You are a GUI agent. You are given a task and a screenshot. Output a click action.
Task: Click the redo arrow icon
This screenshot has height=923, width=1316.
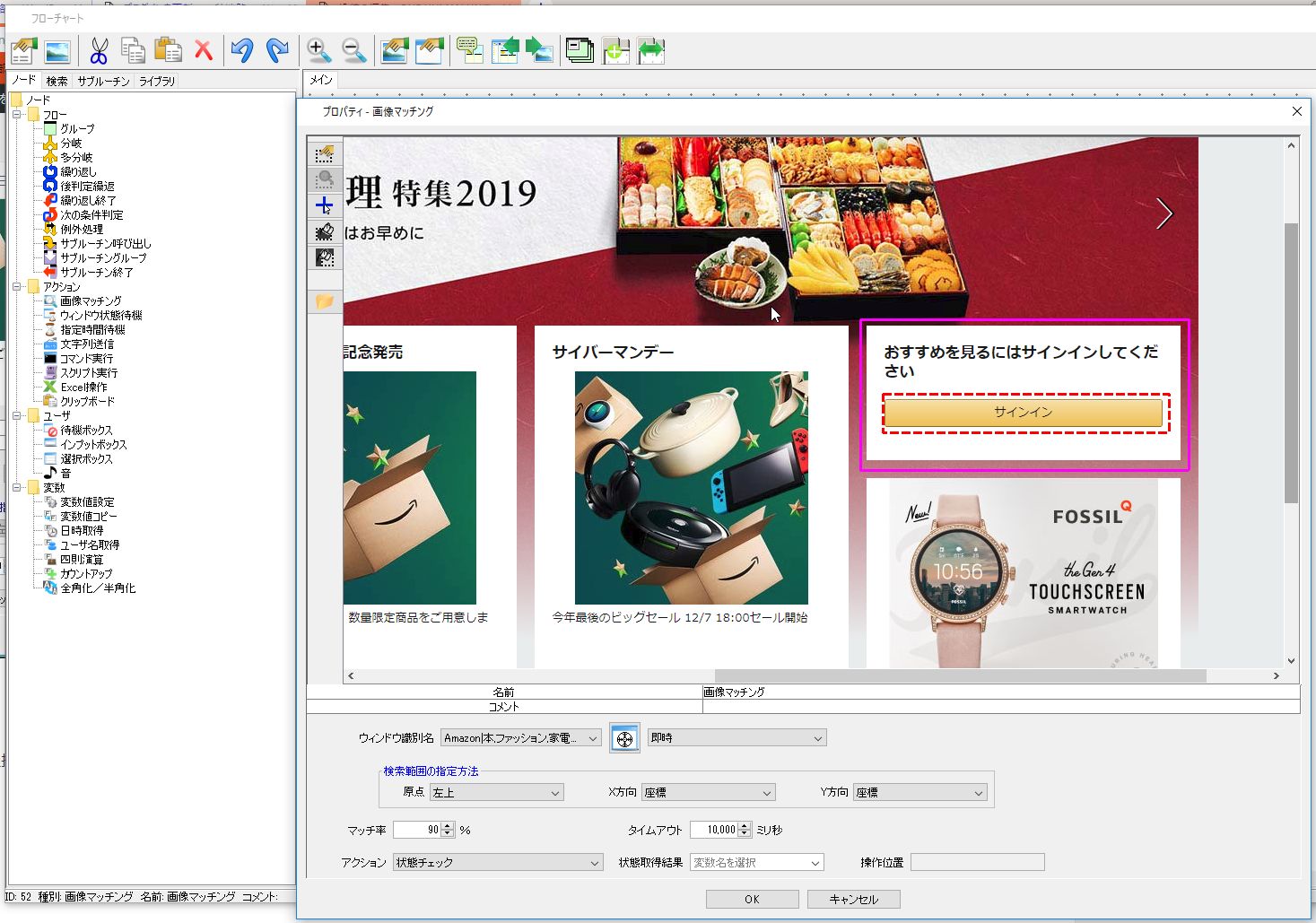click(277, 51)
